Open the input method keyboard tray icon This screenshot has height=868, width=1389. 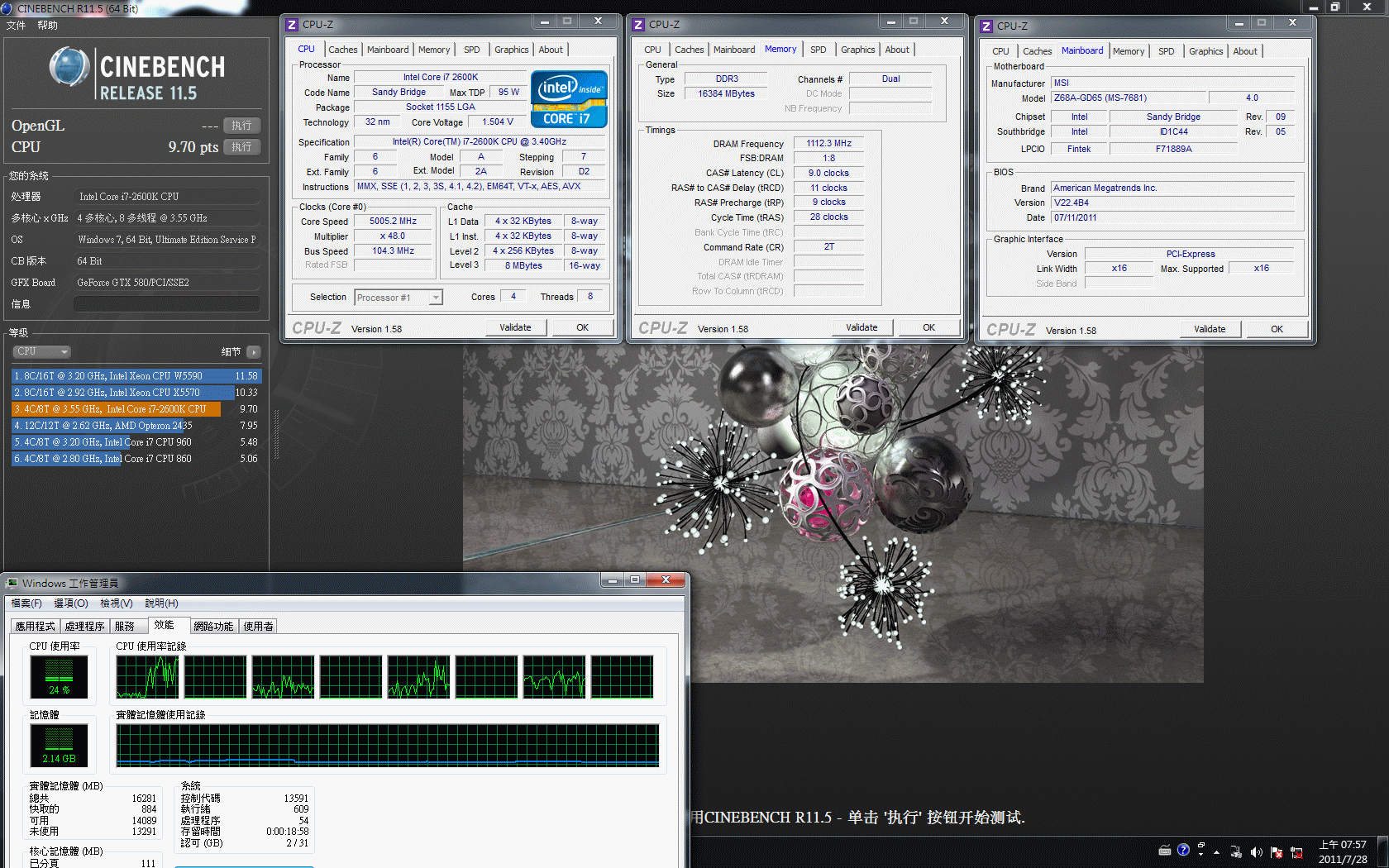1165,851
